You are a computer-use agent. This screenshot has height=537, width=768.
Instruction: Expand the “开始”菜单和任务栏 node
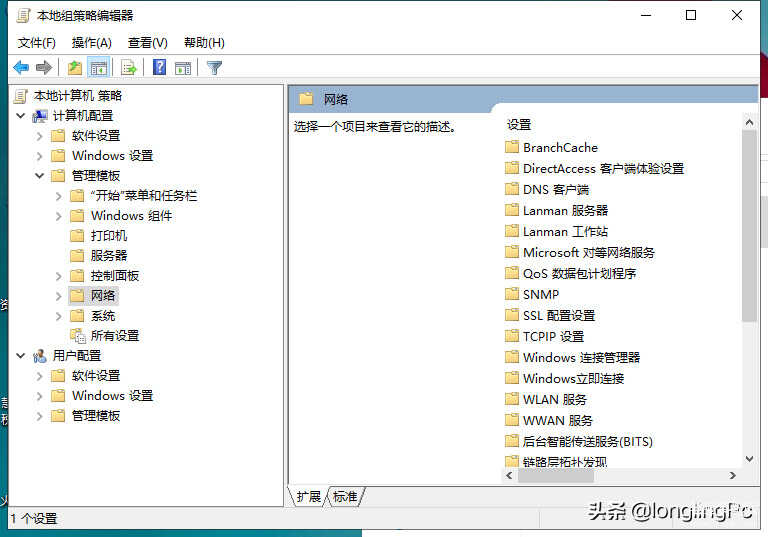(59, 196)
